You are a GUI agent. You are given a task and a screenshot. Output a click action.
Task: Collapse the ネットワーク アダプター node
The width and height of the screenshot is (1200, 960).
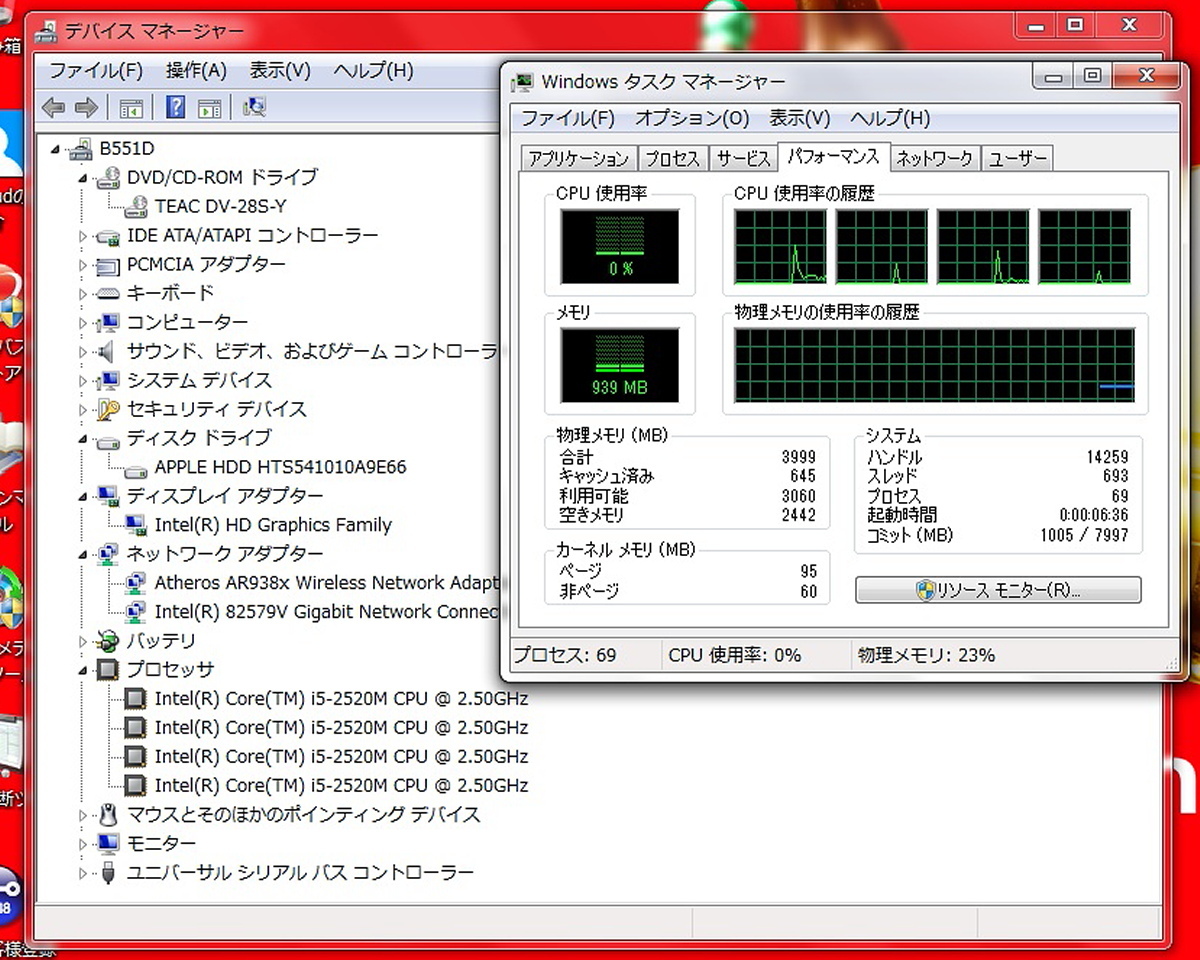click(x=84, y=555)
